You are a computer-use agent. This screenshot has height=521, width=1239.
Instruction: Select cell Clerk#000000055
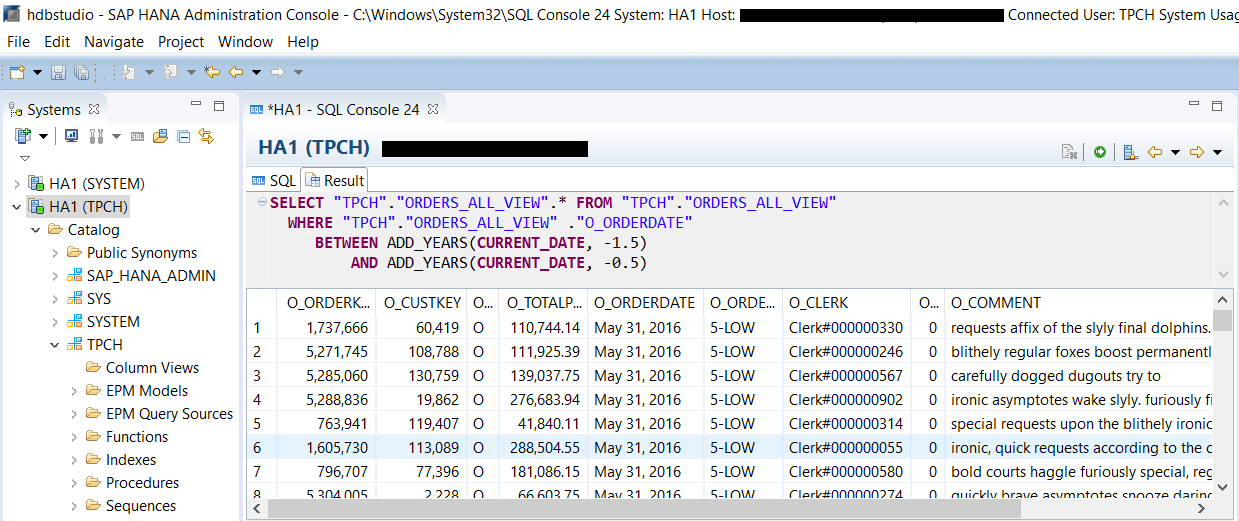[846, 448]
